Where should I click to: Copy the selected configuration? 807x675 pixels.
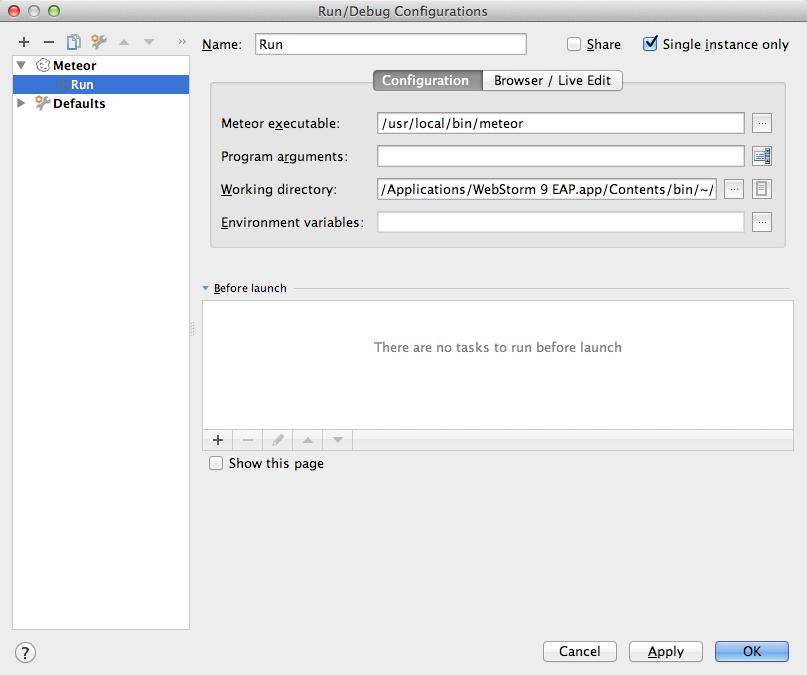click(x=72, y=42)
